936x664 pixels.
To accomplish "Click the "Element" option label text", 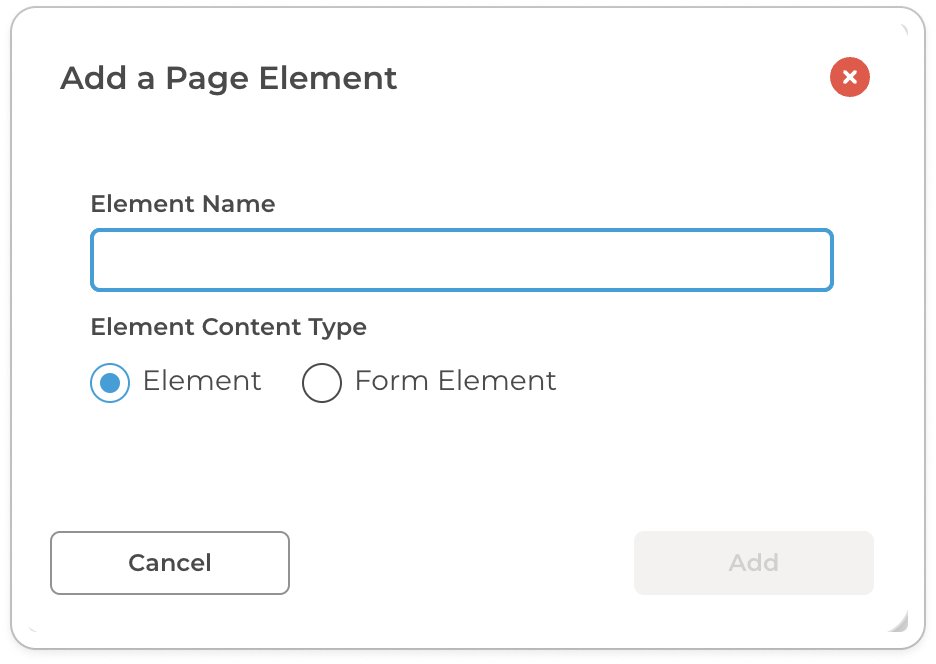I will coord(202,381).
